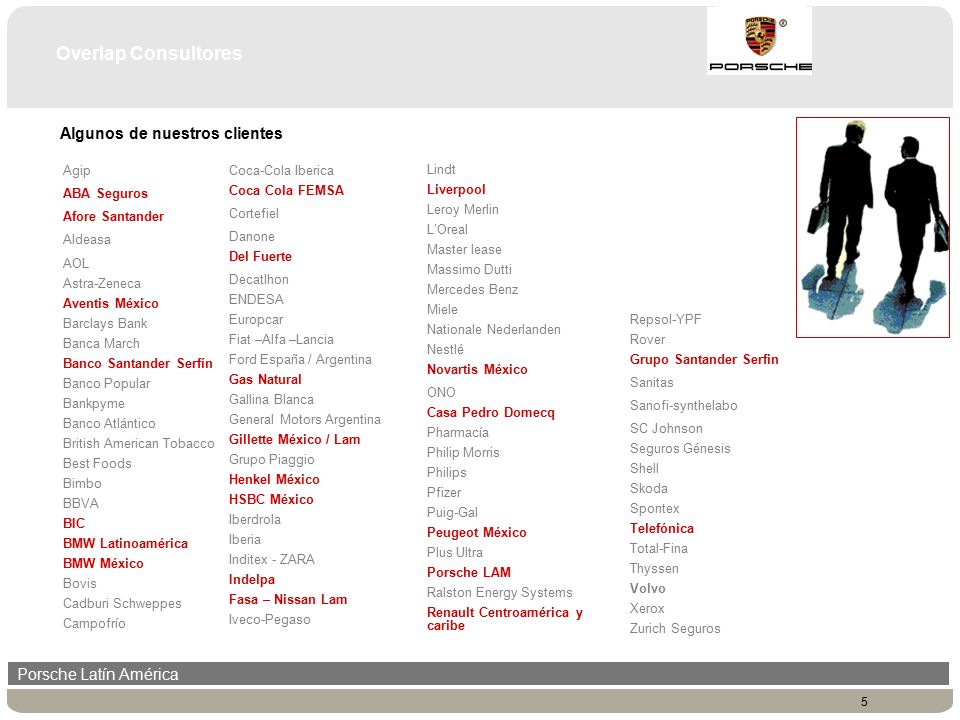Click the red 'Aventis México' entry
This screenshot has height=720, width=960.
(x=111, y=304)
